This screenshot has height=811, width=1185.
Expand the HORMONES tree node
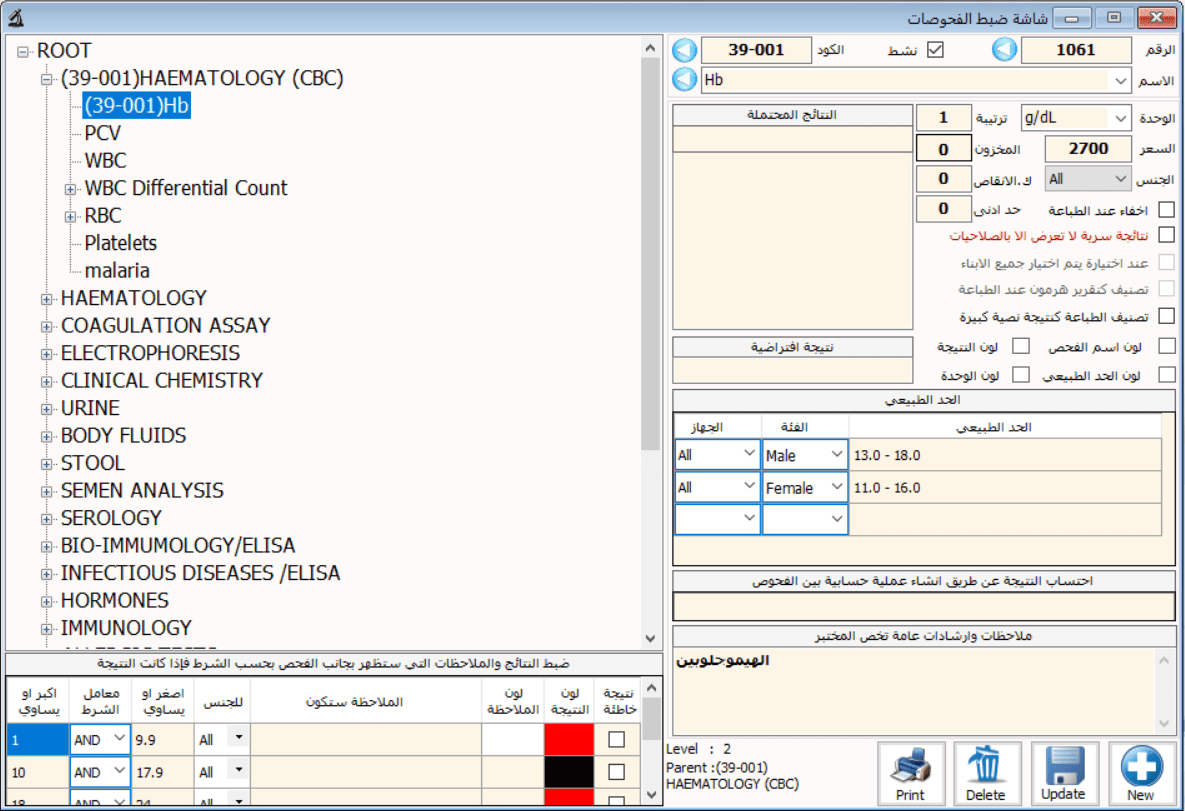pos(46,601)
